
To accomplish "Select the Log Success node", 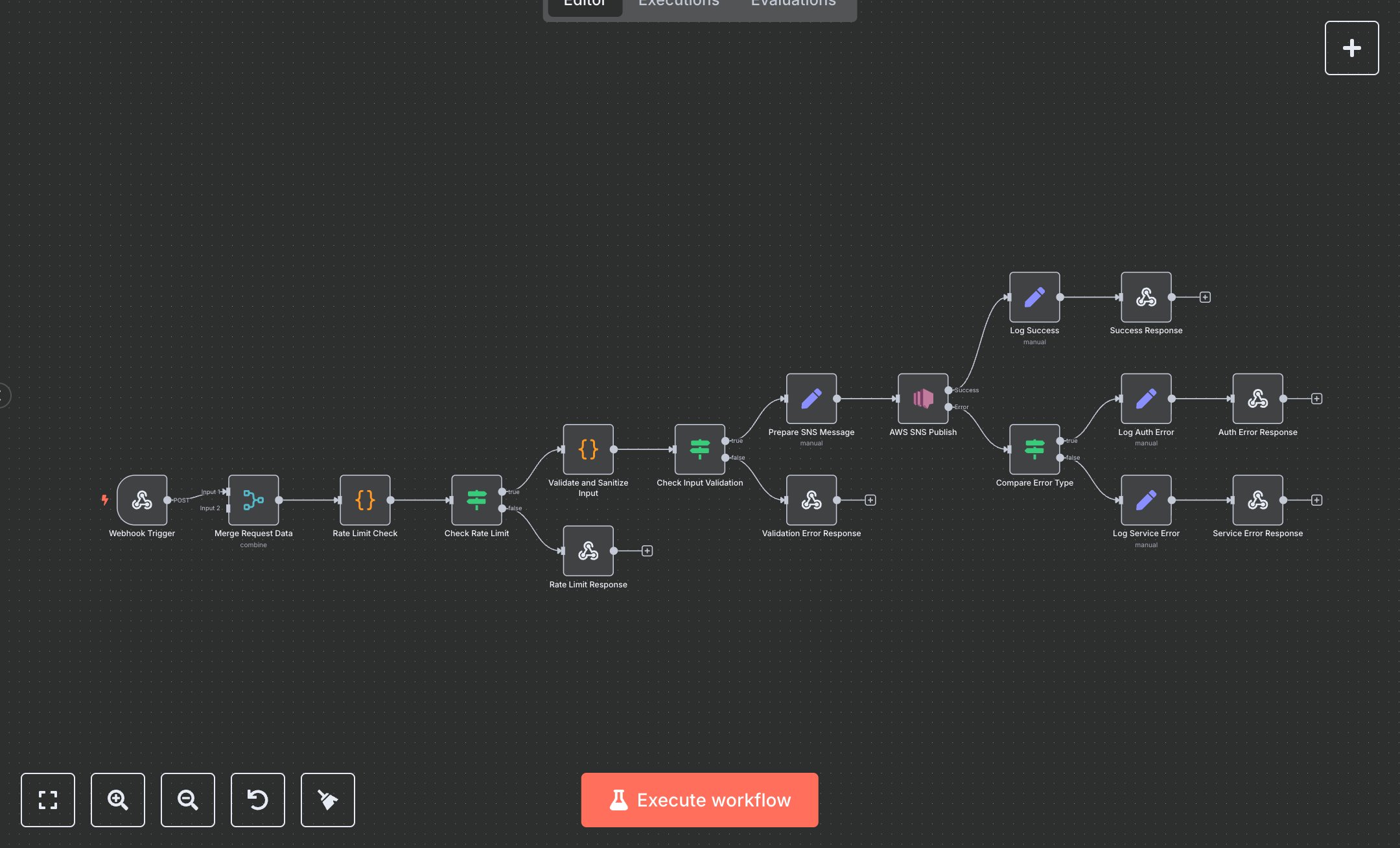I will tap(1034, 298).
